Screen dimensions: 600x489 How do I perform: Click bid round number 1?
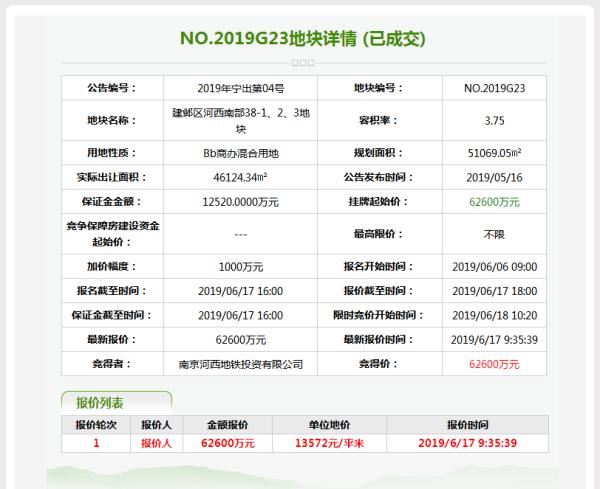pos(96,443)
